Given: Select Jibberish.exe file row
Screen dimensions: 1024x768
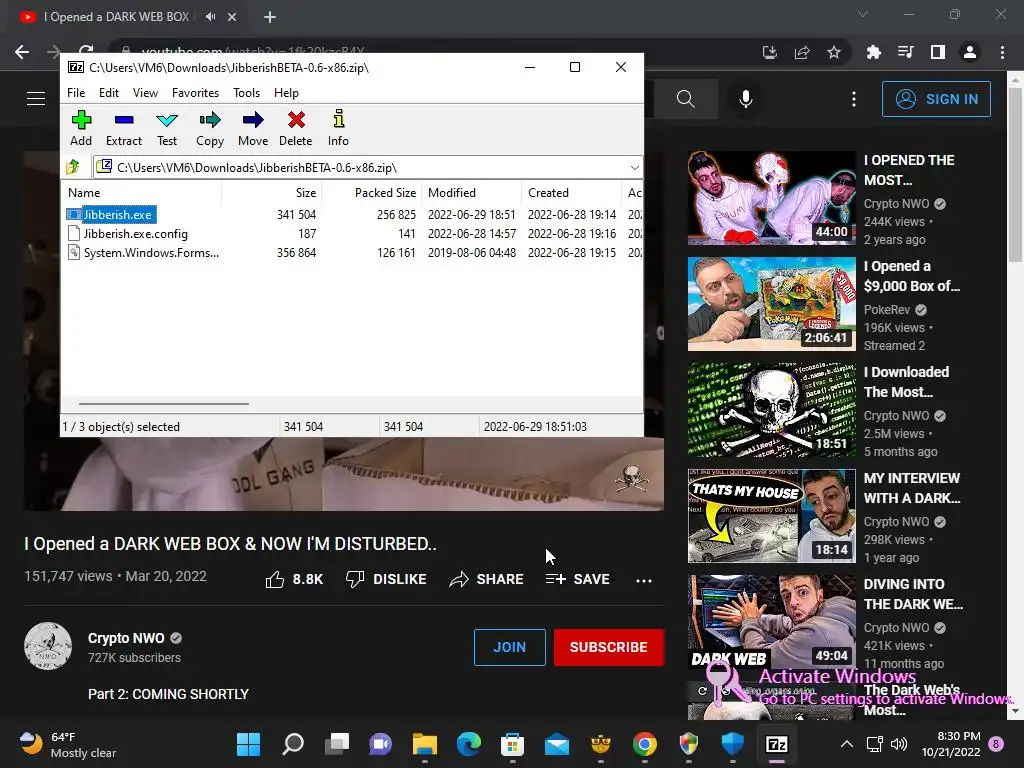Looking at the screenshot, I should pyautogui.click(x=353, y=214).
